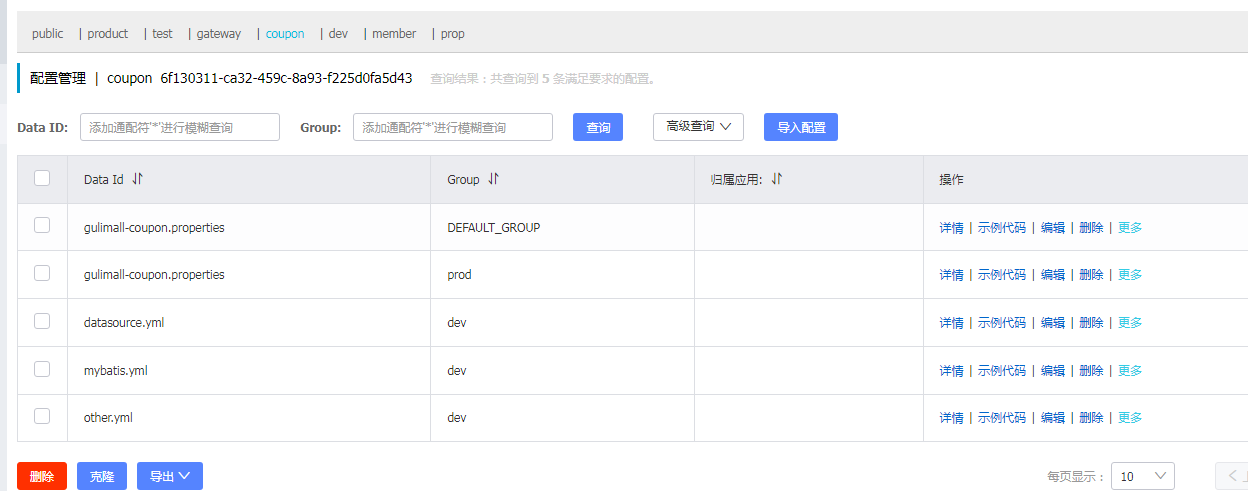Click 示例代码 for prod gulimall-coupon.properties
This screenshot has height=491, width=1248.
click(1001, 274)
